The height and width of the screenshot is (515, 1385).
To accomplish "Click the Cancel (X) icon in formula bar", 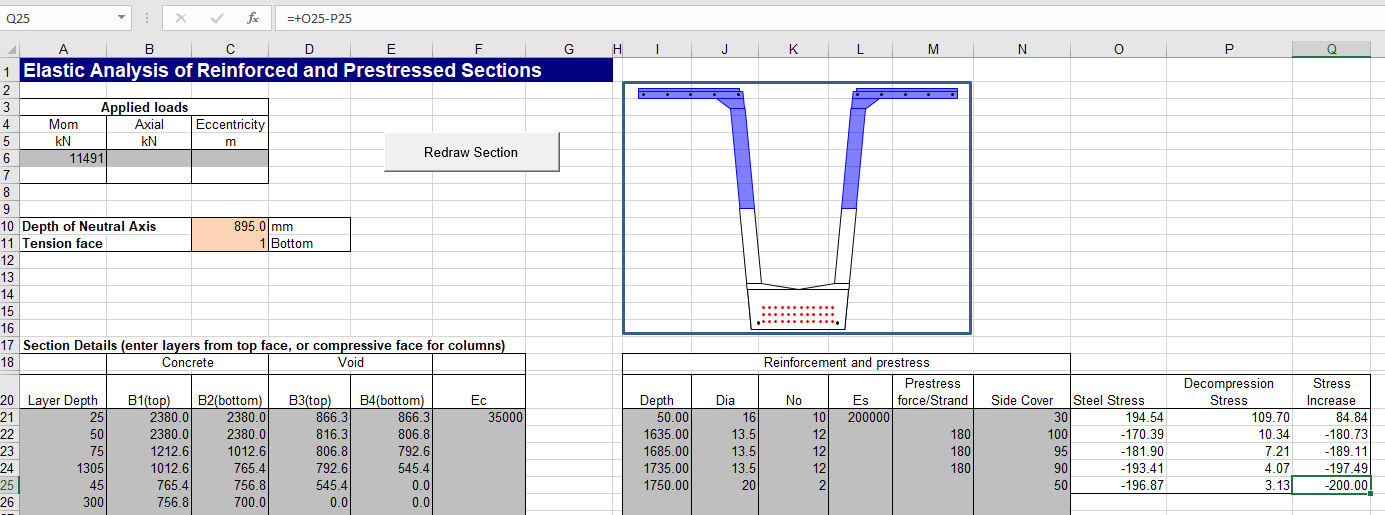I will 181,18.
